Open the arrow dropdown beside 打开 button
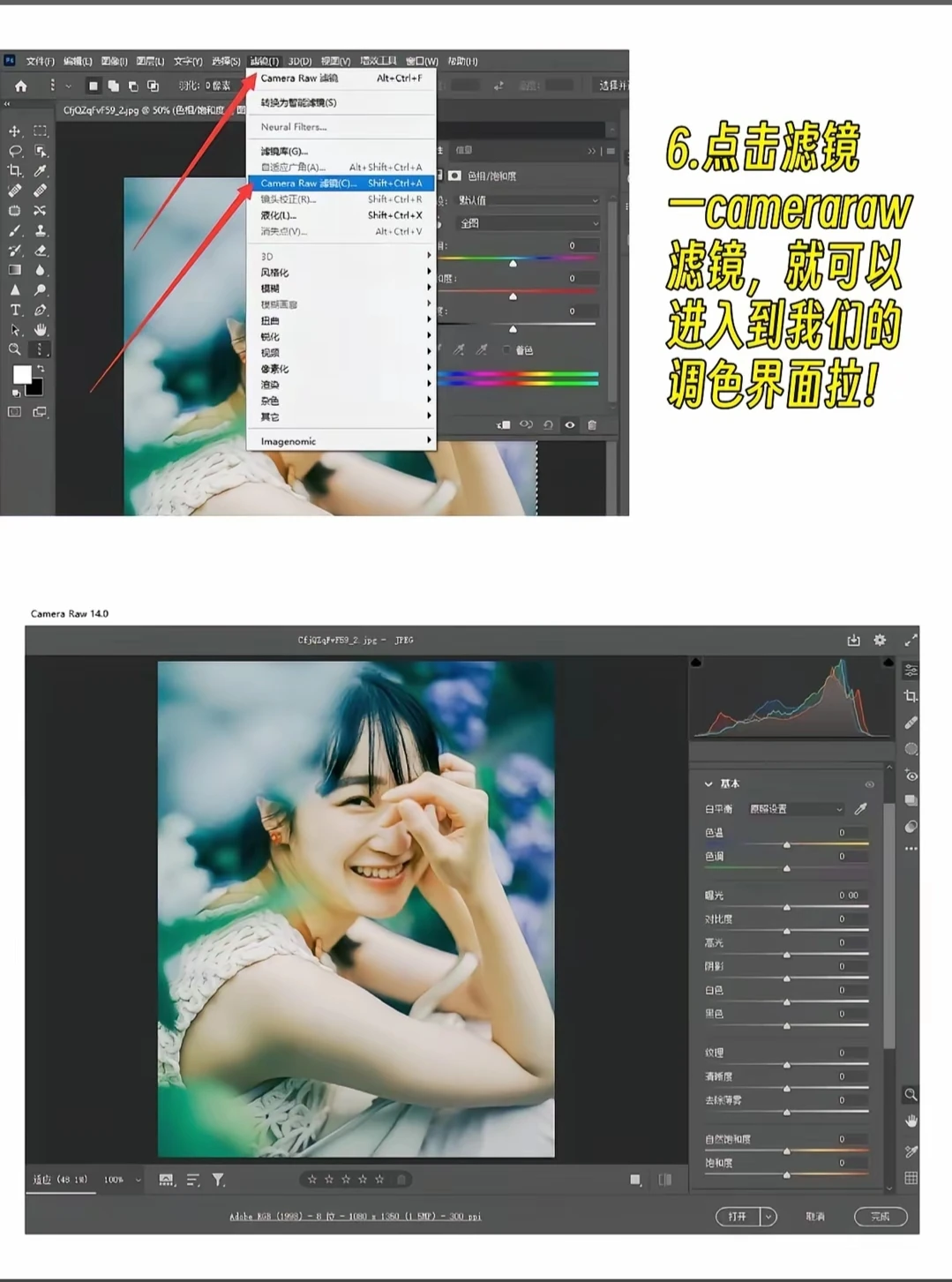952x1282 pixels. click(768, 1217)
